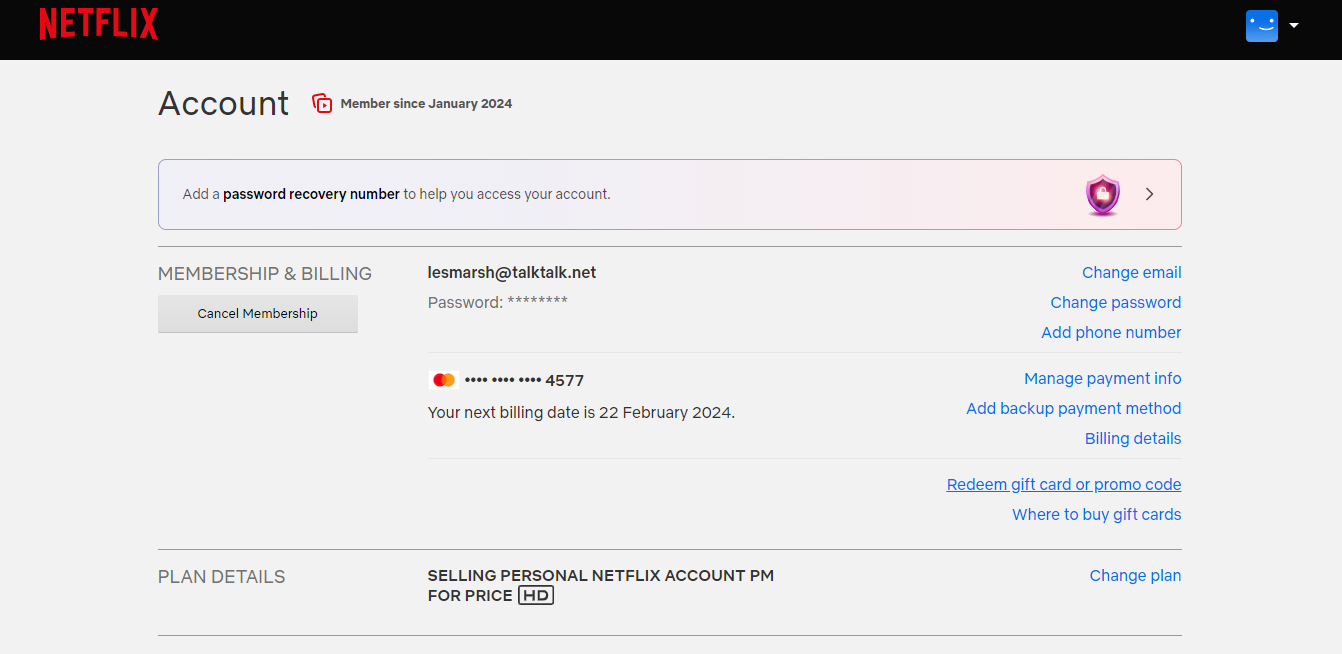
Task: Click Add phone number link
Action: pyautogui.click(x=1111, y=332)
